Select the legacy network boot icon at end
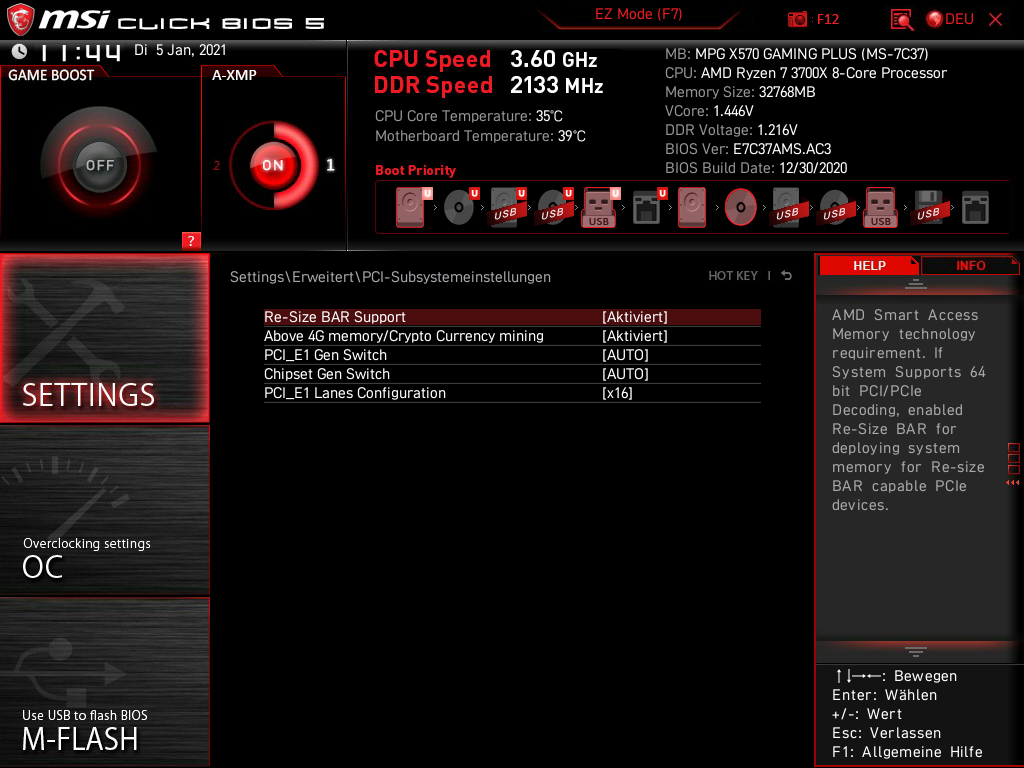Screen dimensions: 1024x768 tap(976, 208)
